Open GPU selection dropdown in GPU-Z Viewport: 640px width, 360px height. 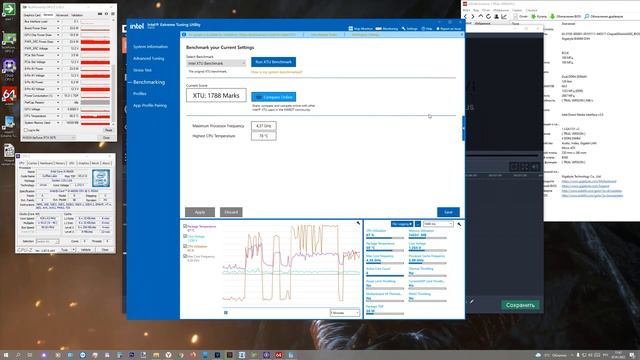[x=49, y=138]
